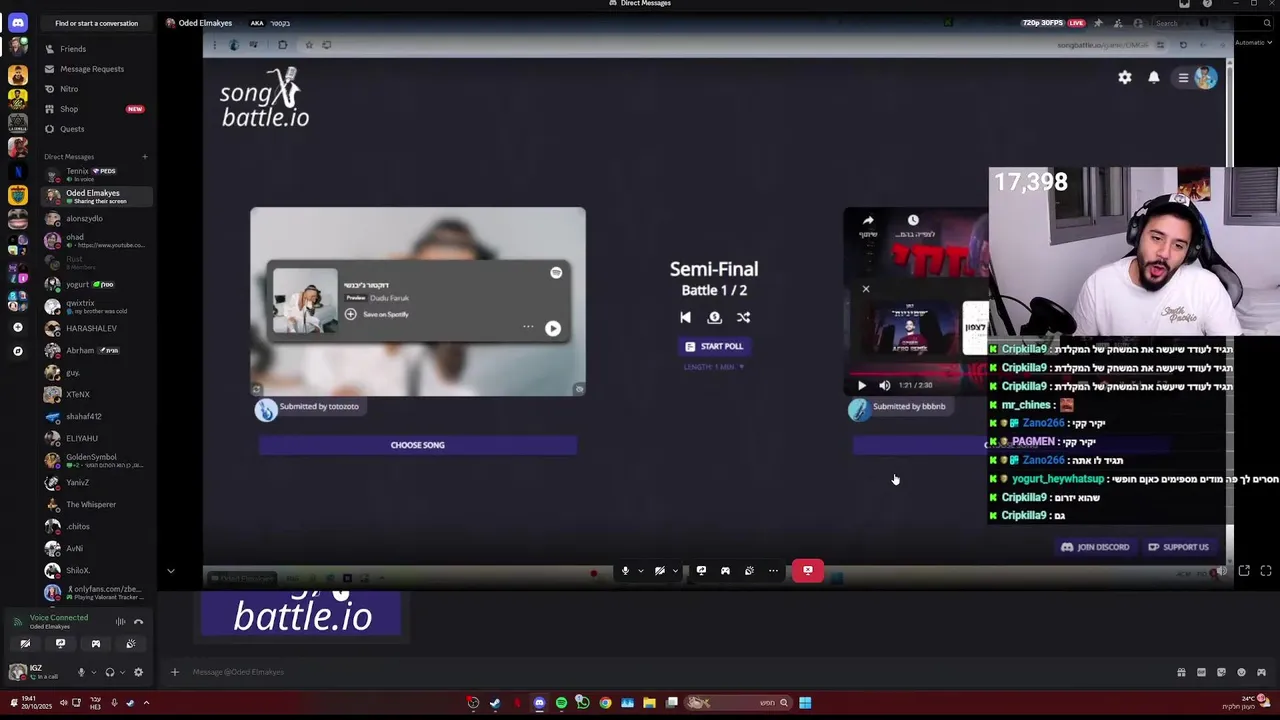Open DM with ohad
The height and width of the screenshot is (720, 1280).
tap(96, 241)
